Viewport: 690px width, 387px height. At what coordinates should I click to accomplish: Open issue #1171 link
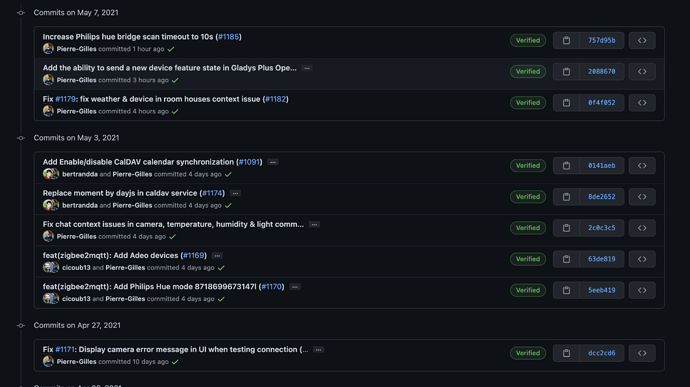[x=65, y=350]
